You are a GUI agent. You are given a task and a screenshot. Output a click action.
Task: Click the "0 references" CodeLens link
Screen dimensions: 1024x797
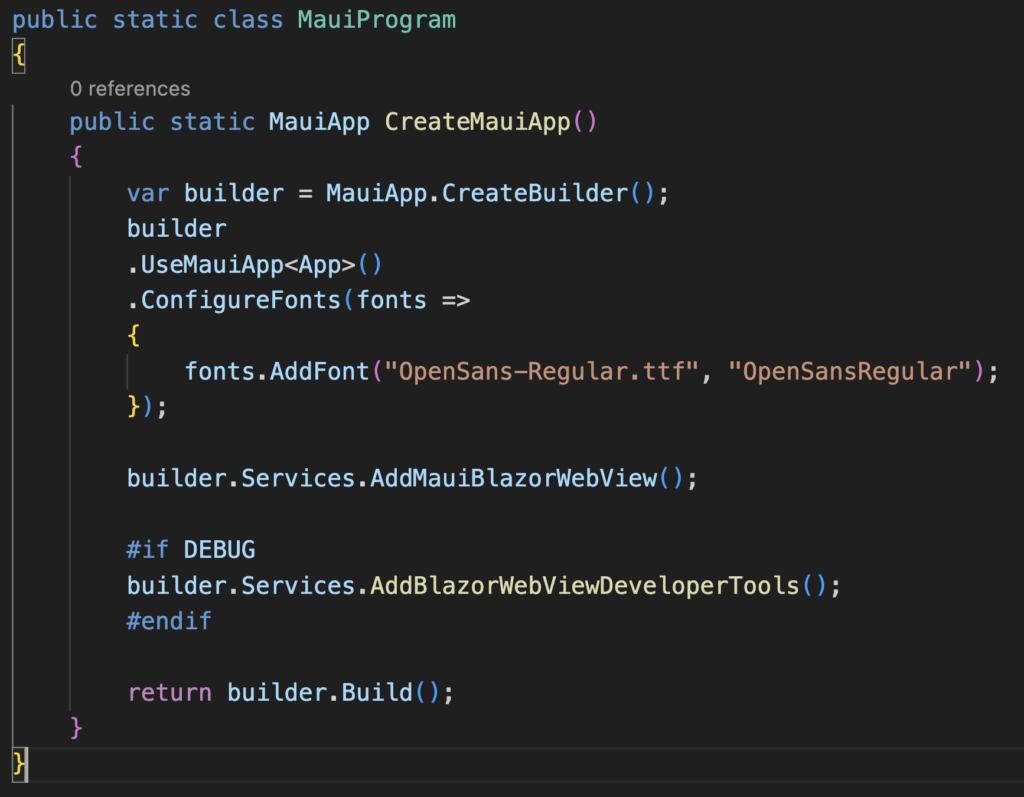click(130, 89)
